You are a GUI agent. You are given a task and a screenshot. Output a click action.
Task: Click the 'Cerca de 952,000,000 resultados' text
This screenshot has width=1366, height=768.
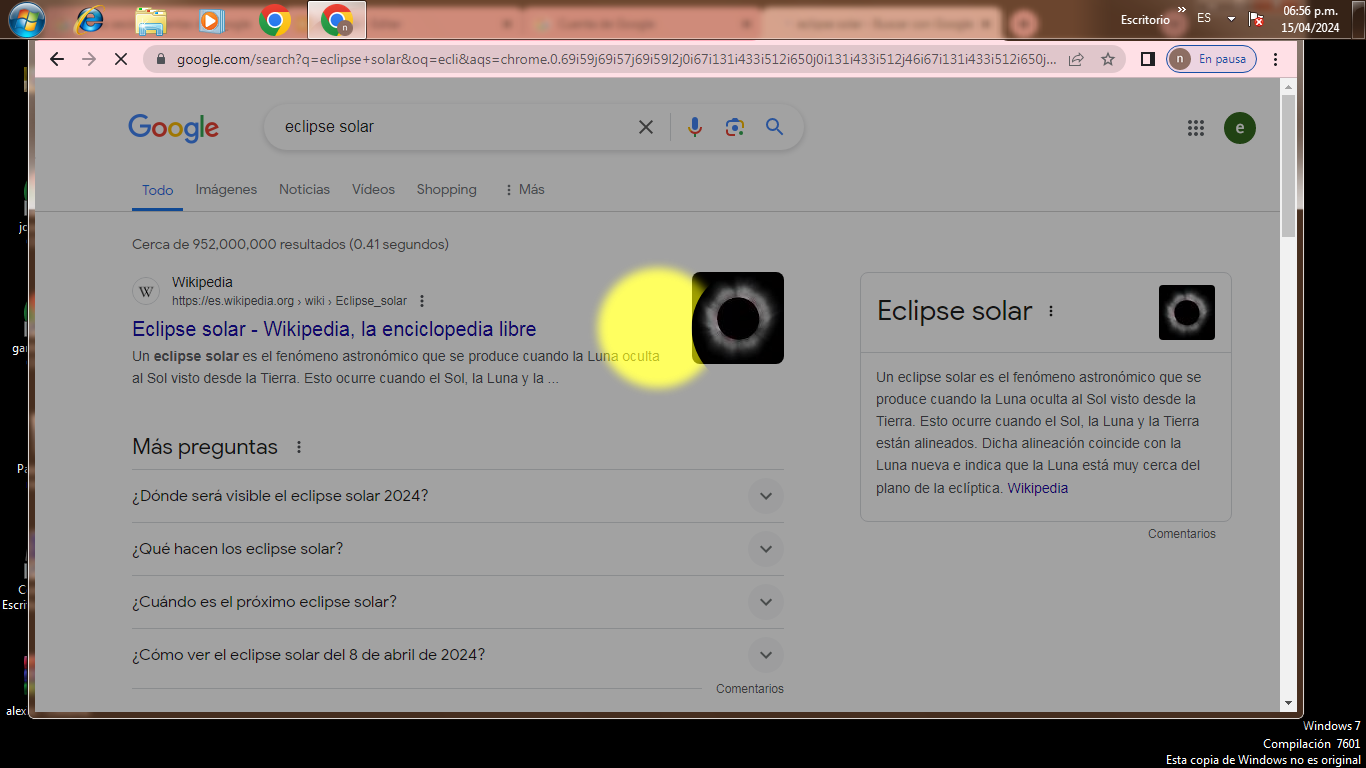click(x=290, y=244)
